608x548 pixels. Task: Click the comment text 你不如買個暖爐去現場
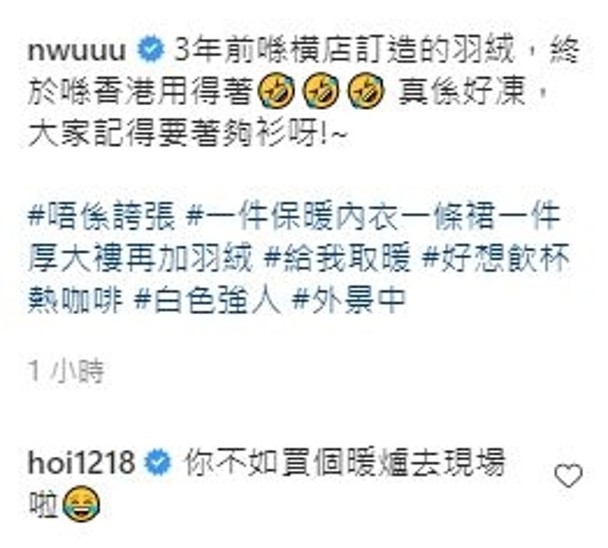coord(345,463)
